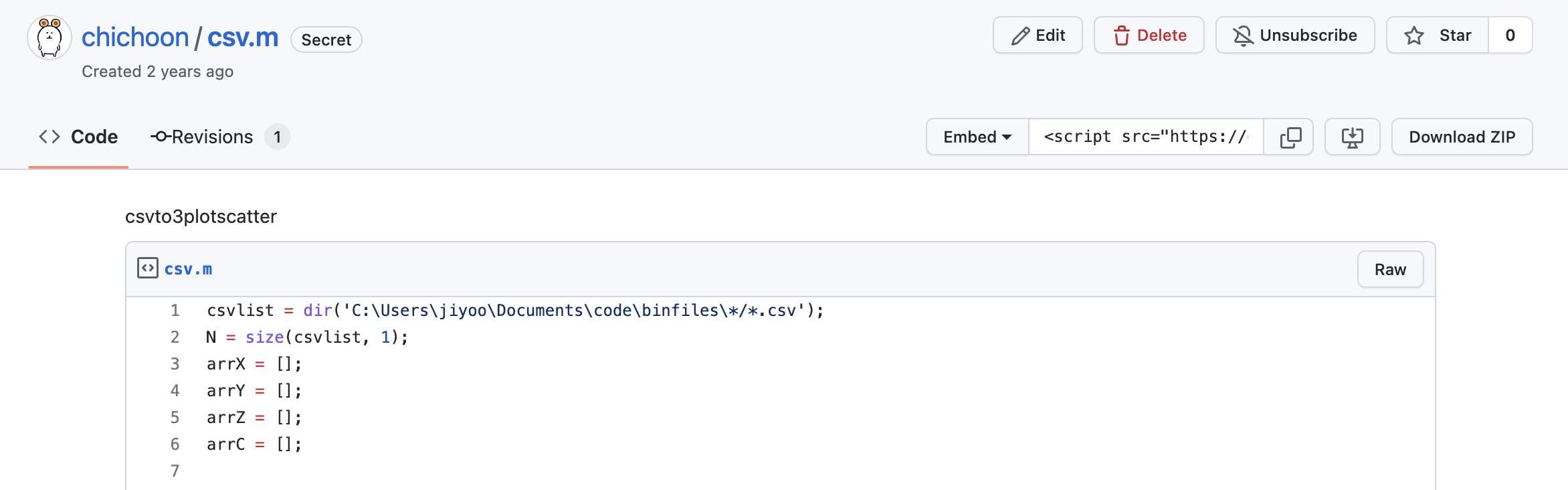Screen dimensions: 1568x490
Task: Click the trash can Delete icon
Action: (1122, 35)
